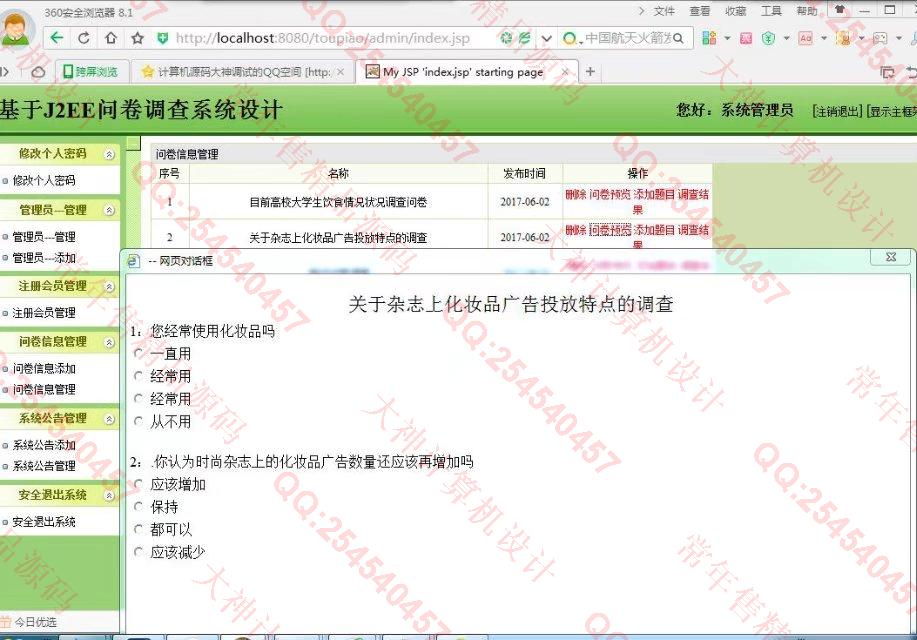917x640 pixels.
Task: Open a new tab with plus button
Action: pyautogui.click(x=590, y=71)
